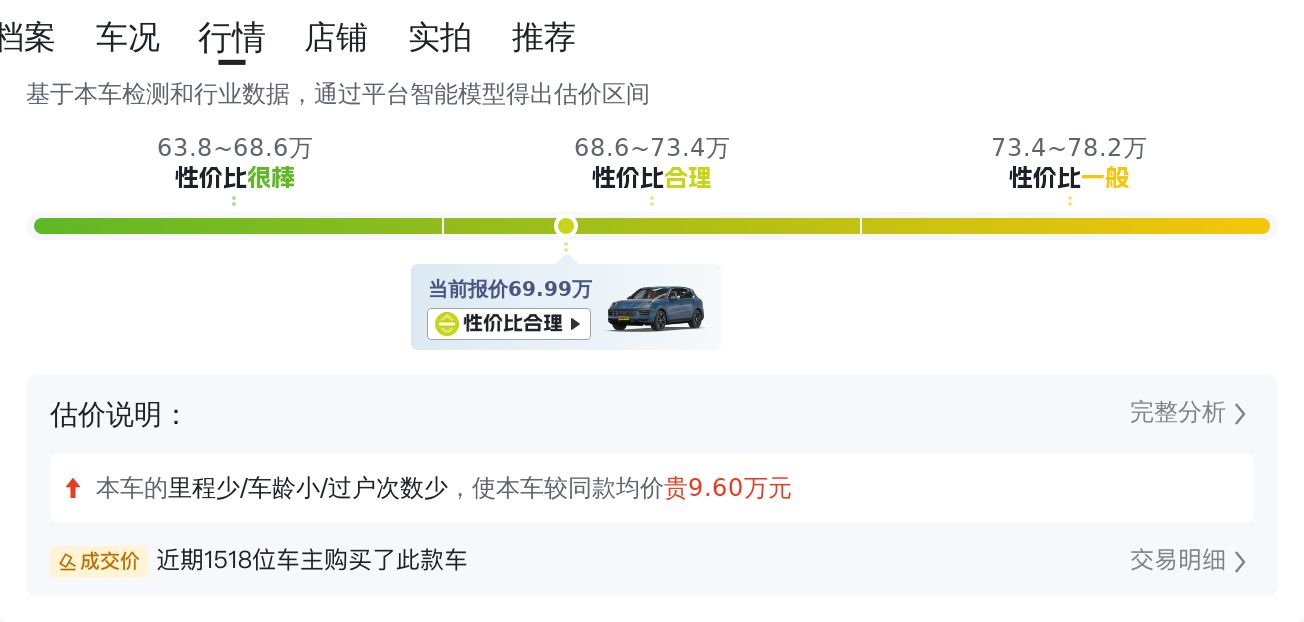Click the circular marker on the price bar
Screen dimensions: 1304x622
pos(566,226)
